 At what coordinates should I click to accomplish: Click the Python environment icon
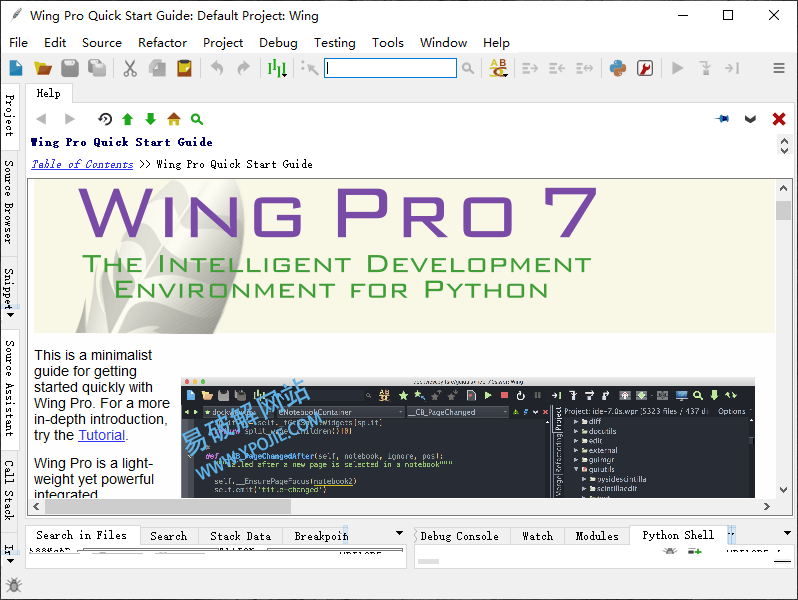coord(618,68)
